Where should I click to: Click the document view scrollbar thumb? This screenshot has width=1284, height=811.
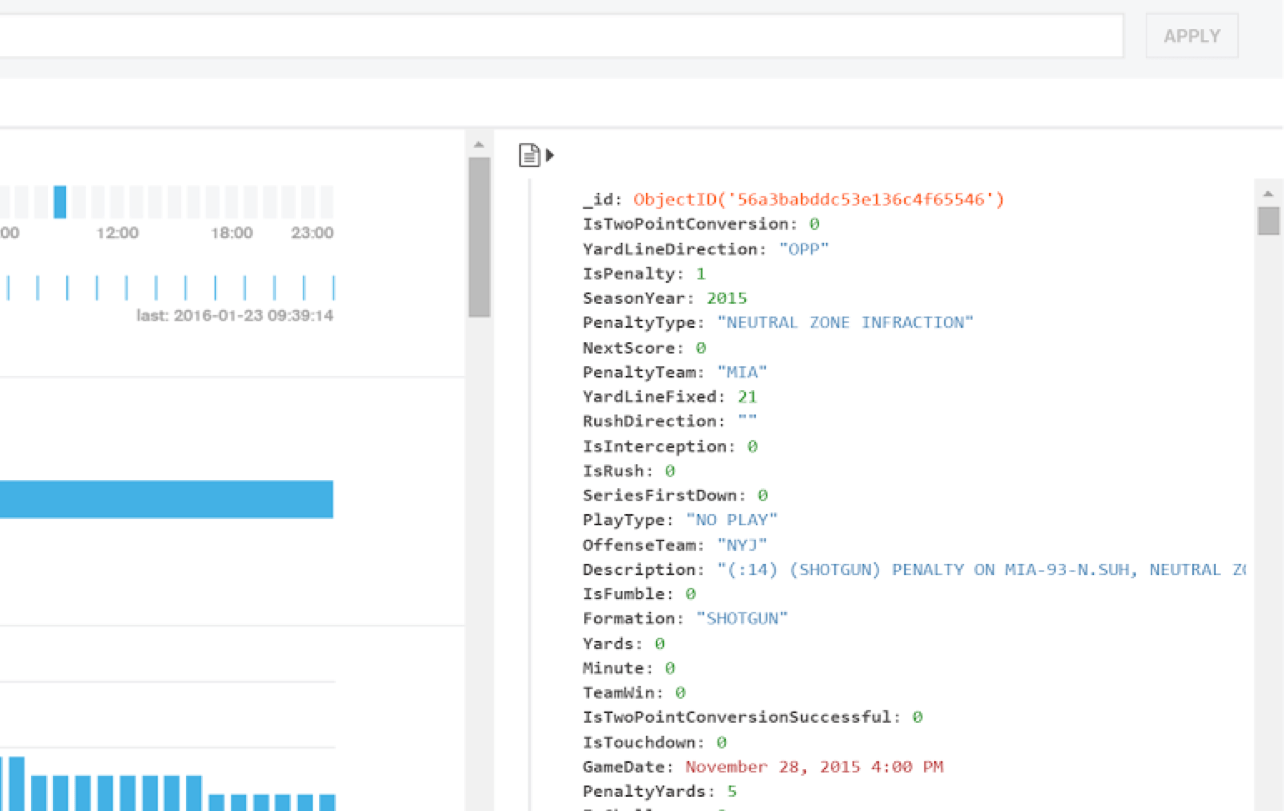click(1268, 221)
